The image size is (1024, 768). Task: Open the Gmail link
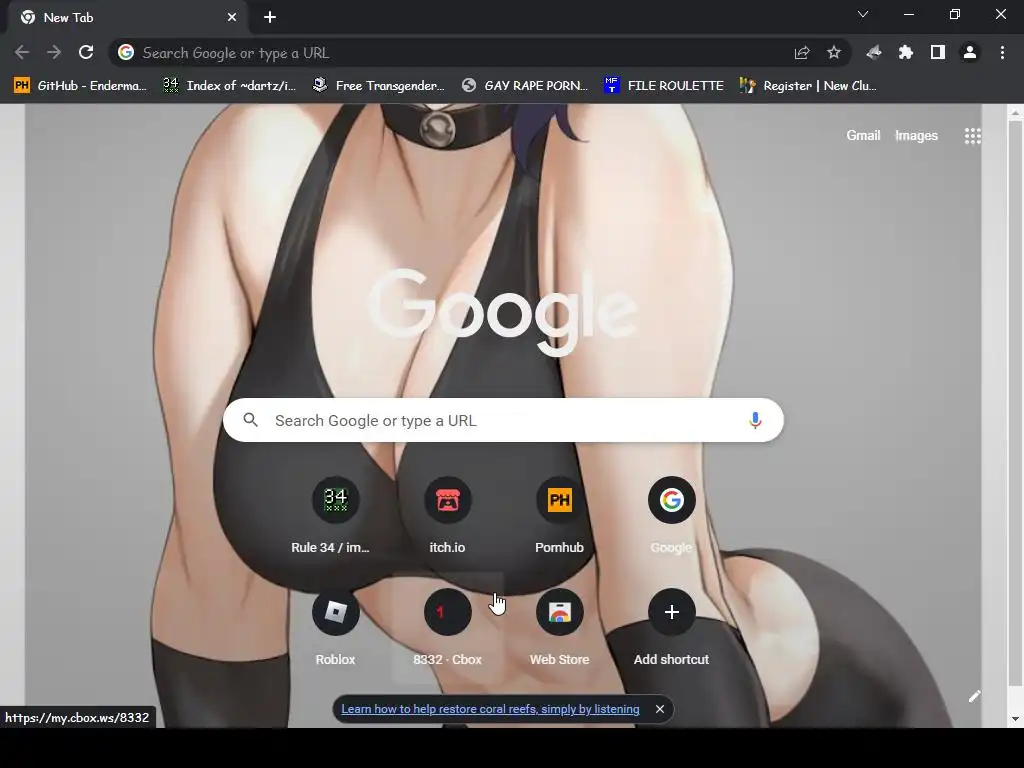[863, 135]
